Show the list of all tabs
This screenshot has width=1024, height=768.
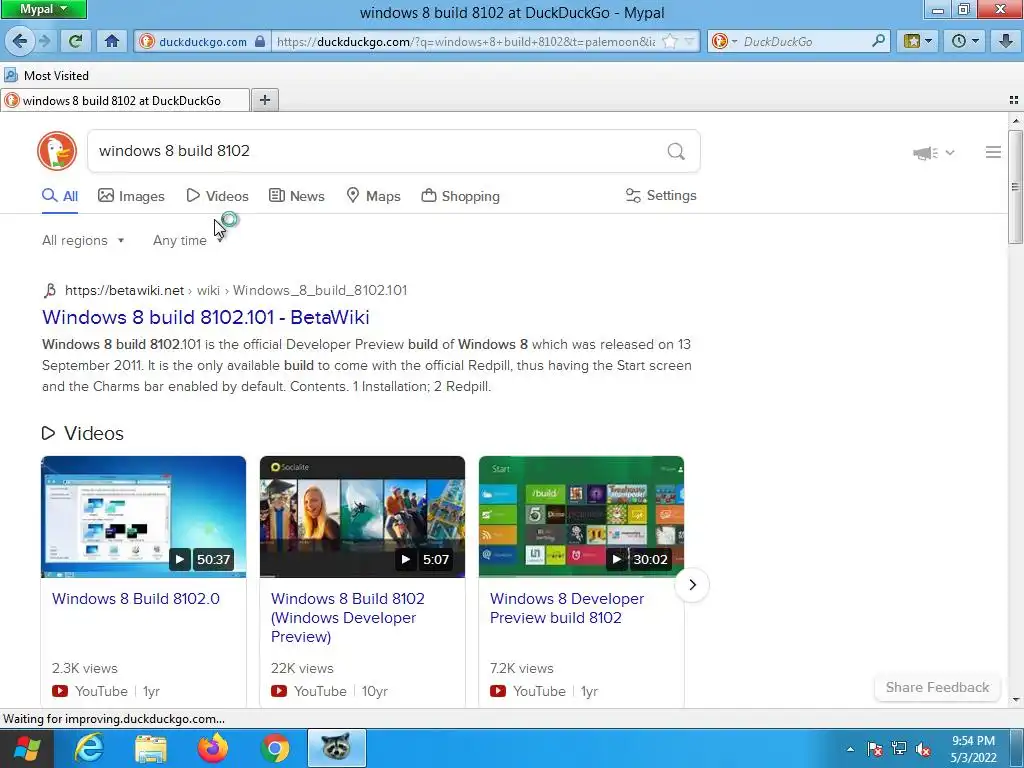1014,100
